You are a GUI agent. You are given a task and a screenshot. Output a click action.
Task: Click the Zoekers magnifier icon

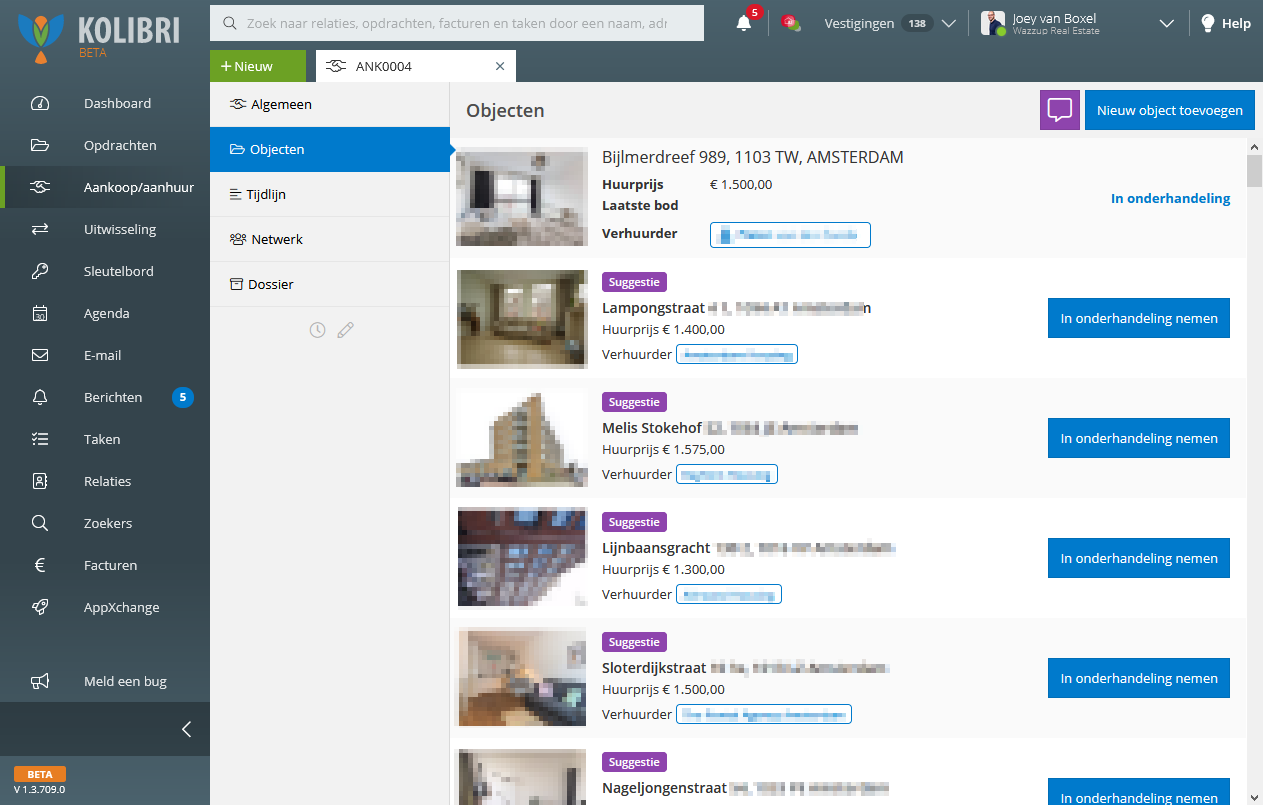[40, 523]
